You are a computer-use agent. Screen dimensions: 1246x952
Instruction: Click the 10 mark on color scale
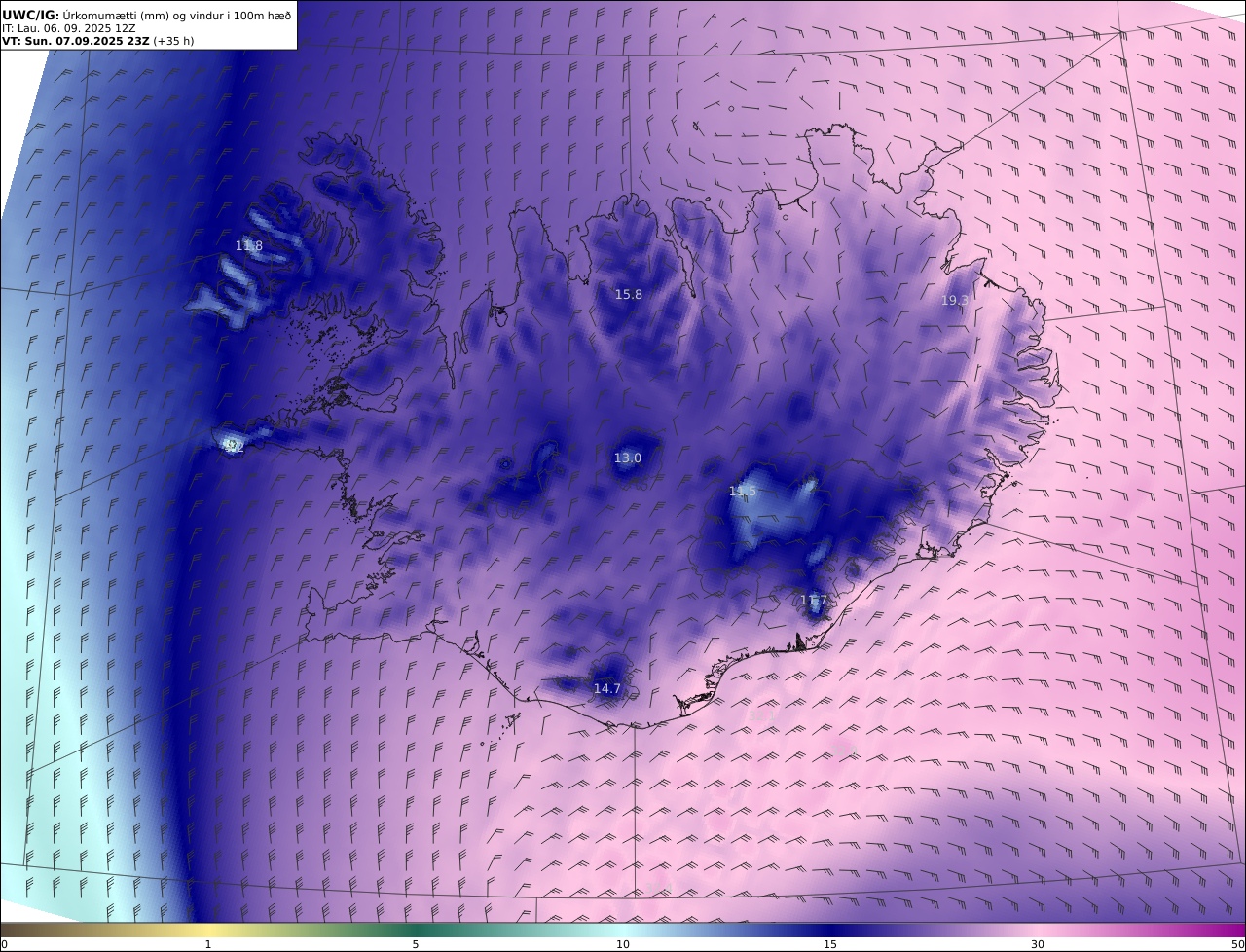[x=623, y=944]
